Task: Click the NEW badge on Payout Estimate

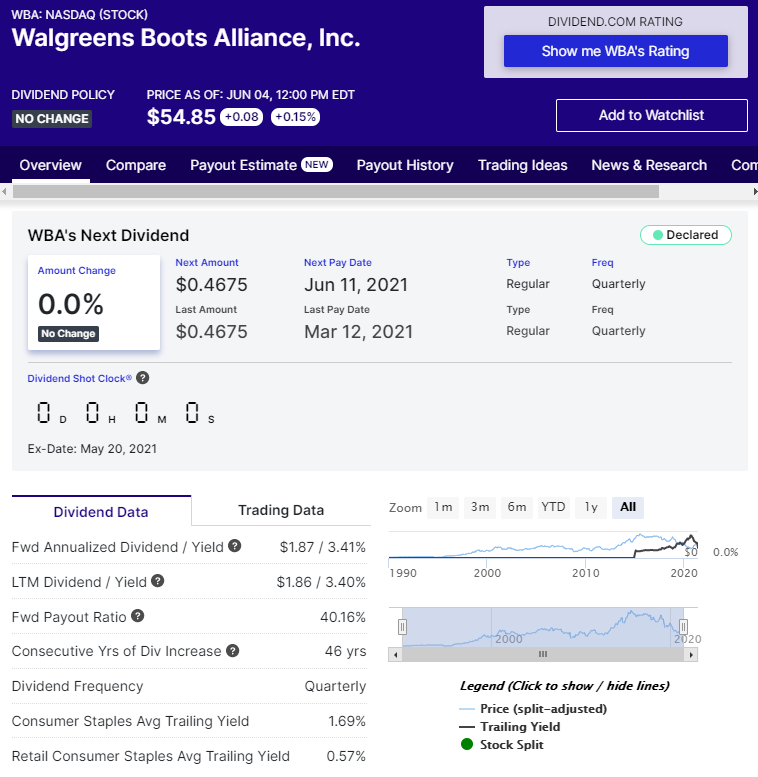Action: point(317,165)
